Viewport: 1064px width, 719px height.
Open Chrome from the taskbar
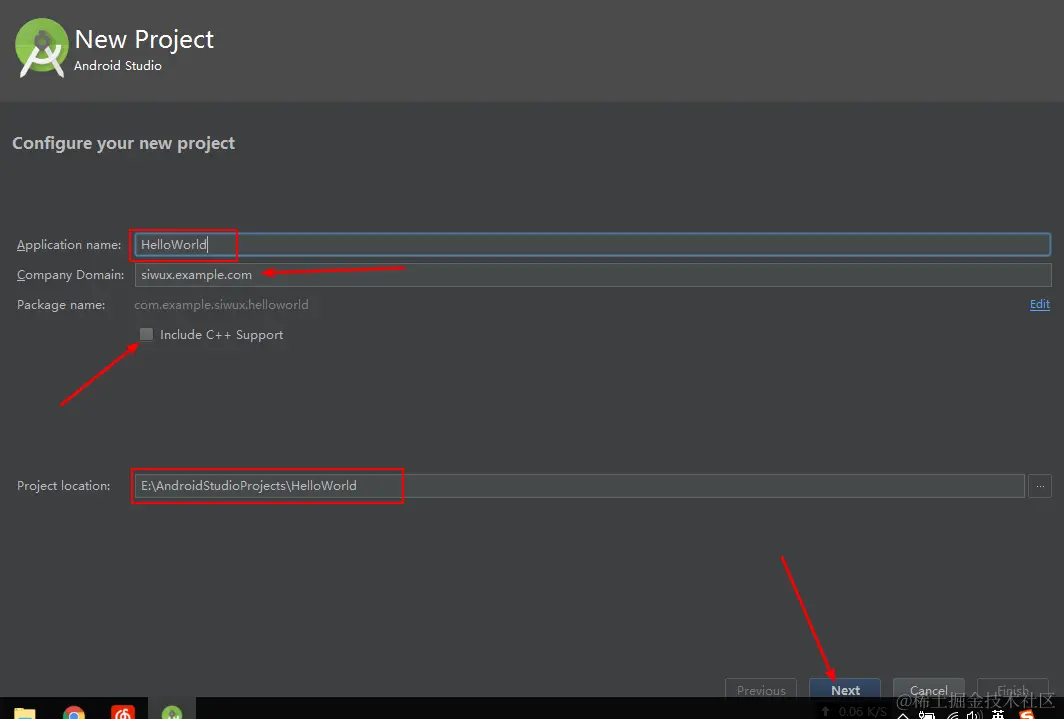(73, 712)
